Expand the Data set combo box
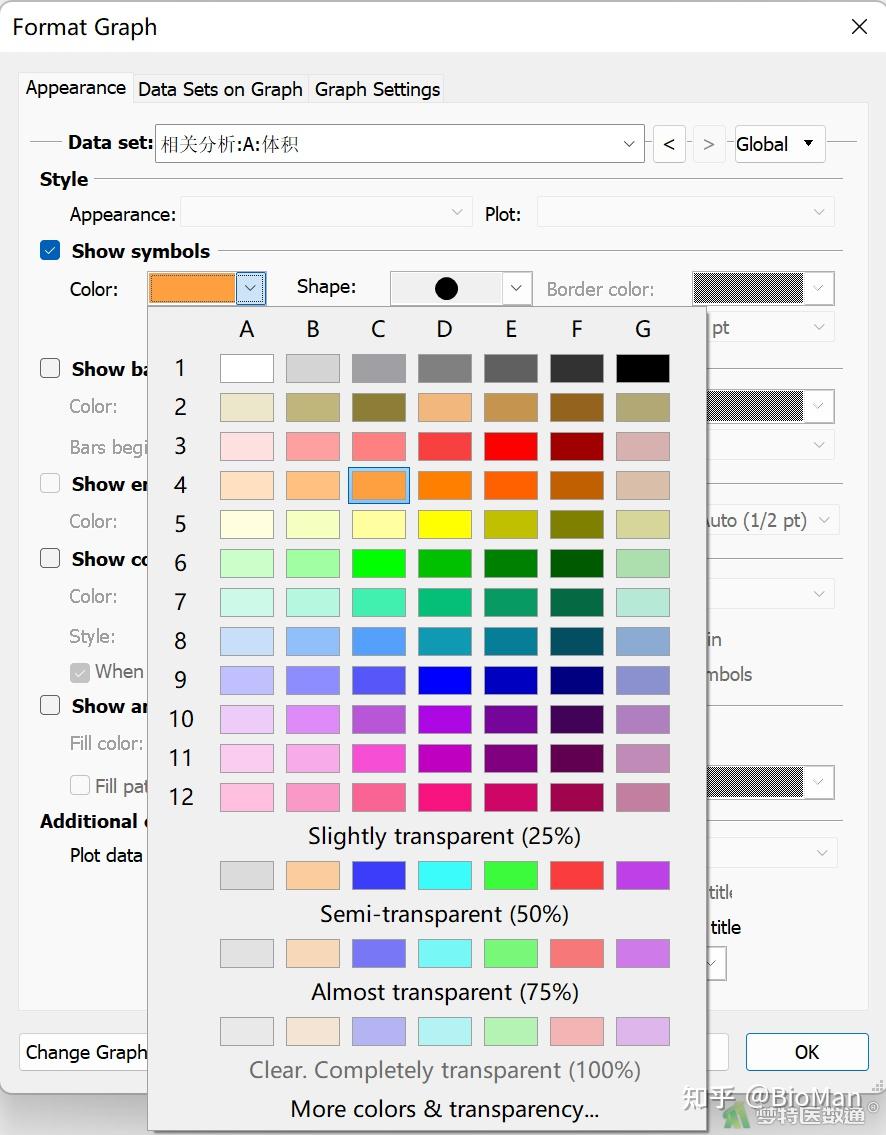The width and height of the screenshot is (886, 1135). [x=629, y=144]
